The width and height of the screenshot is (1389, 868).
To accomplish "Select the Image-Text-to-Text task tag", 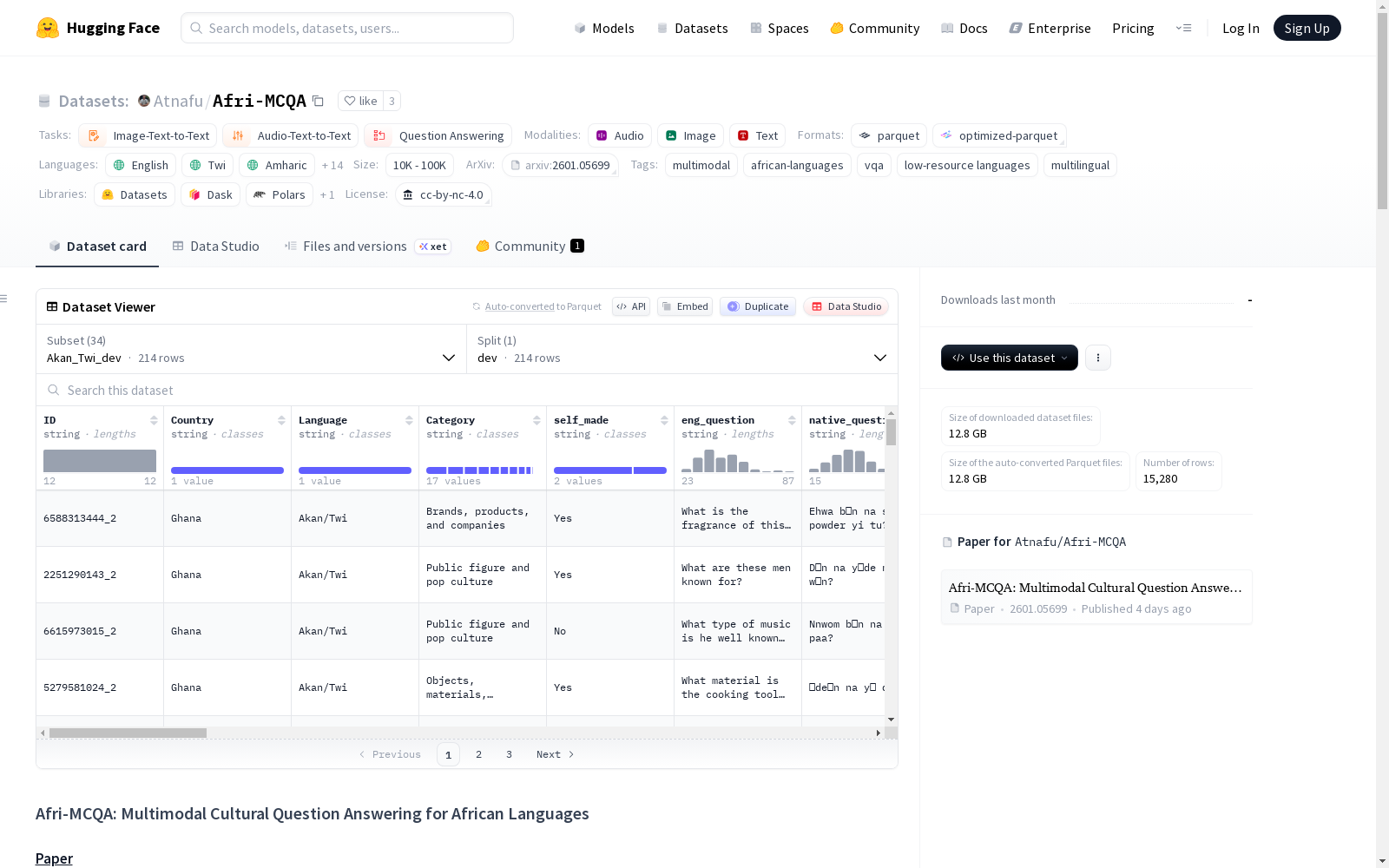I will pyautogui.click(x=148, y=135).
